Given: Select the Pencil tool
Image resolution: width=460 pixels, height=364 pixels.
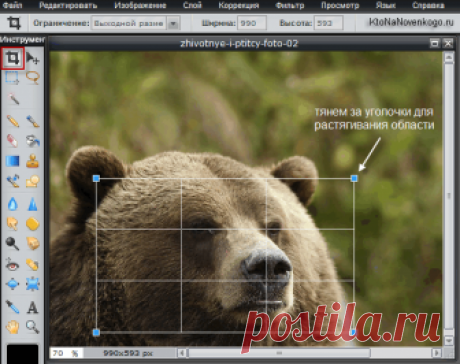Looking at the screenshot, I should coord(13,121).
